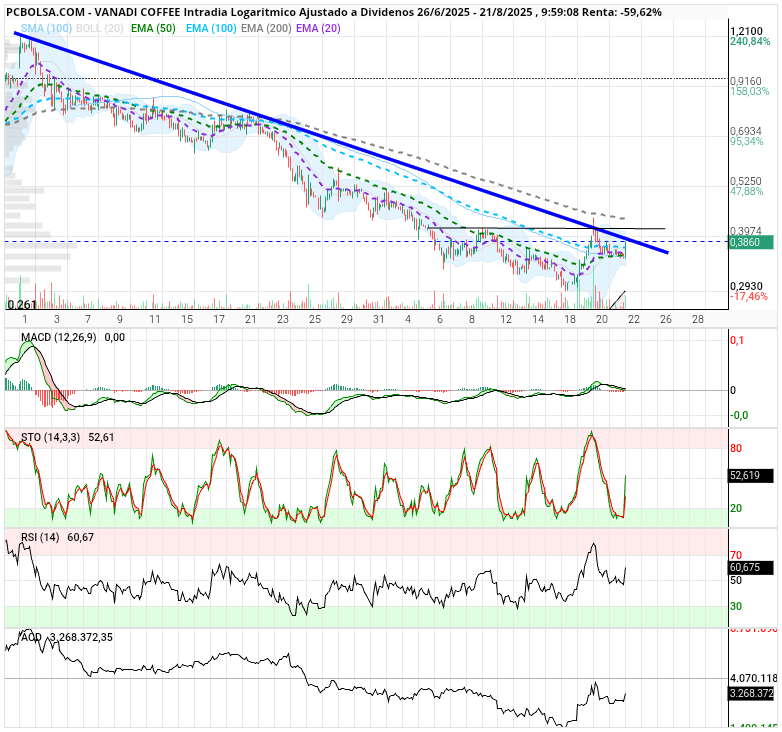Click the MACD (12,26,9) panel label
The width and height of the screenshot is (782, 732).
pyautogui.click(x=58, y=338)
